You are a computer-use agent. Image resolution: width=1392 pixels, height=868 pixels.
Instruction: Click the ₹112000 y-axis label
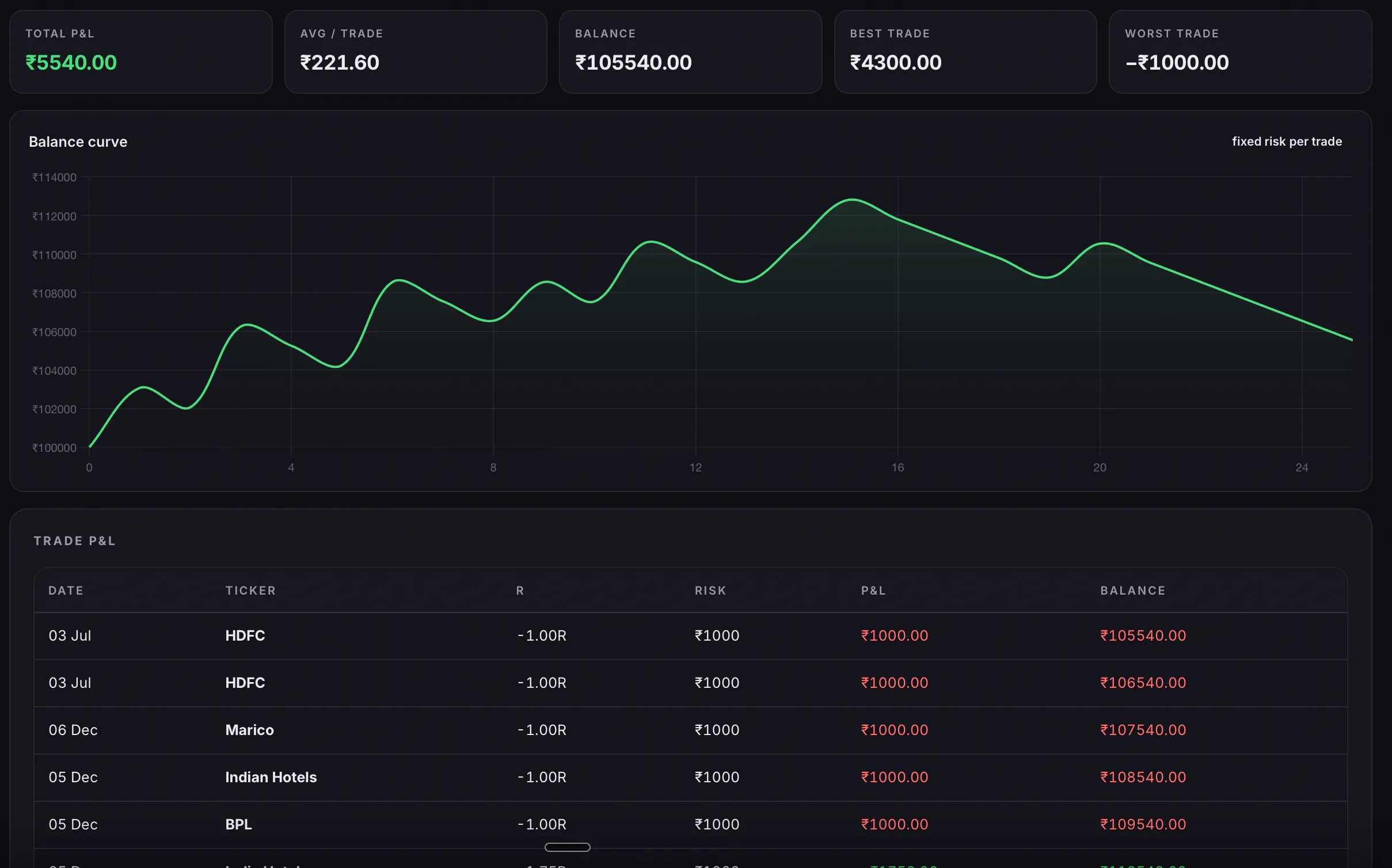click(x=54, y=216)
